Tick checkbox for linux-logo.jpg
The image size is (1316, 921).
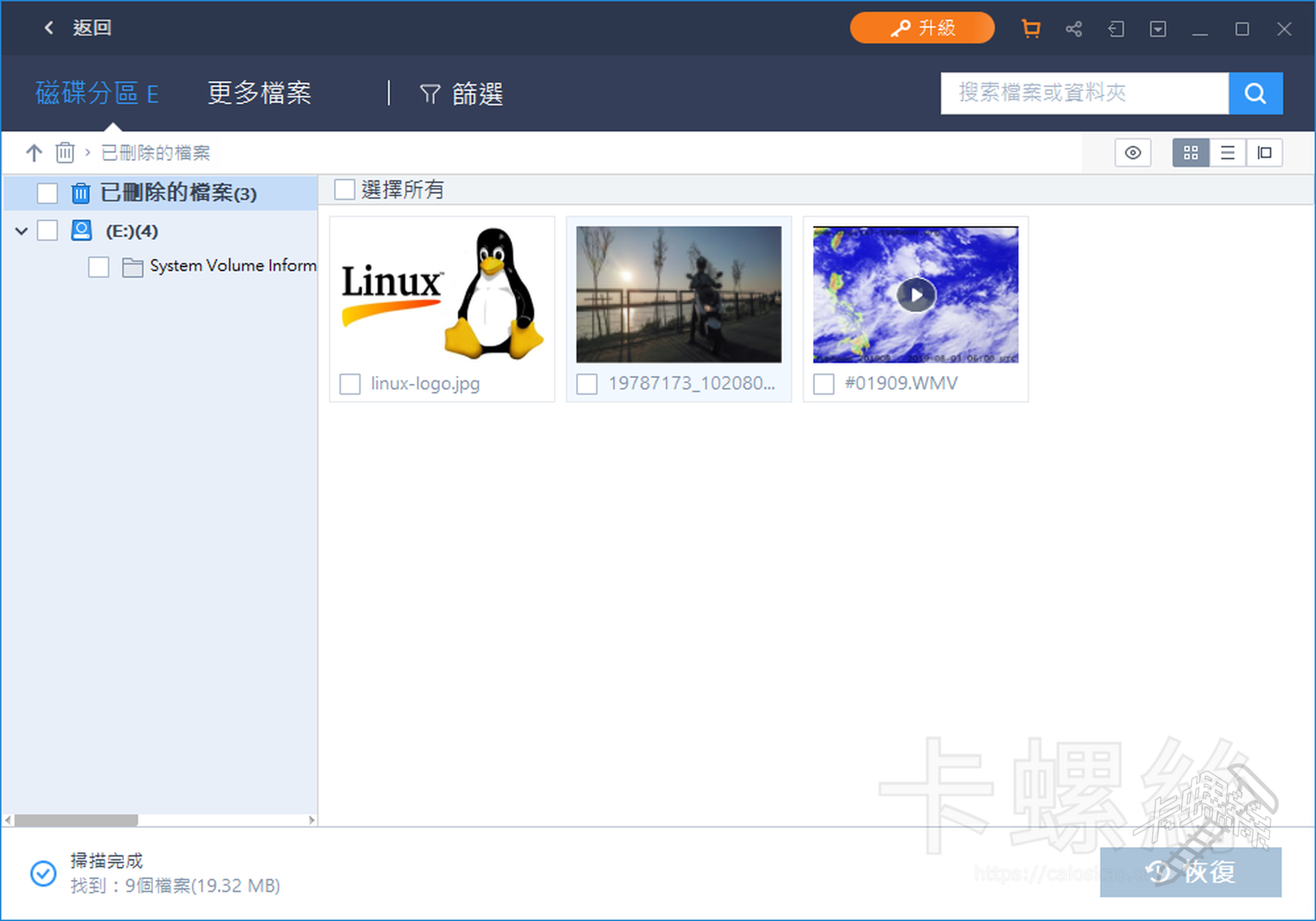350,384
